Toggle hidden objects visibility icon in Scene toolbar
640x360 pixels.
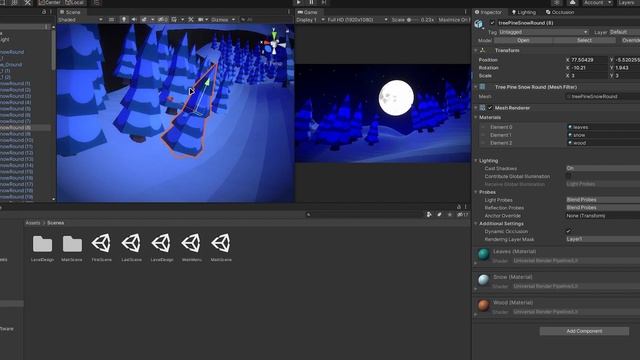tap(162, 20)
